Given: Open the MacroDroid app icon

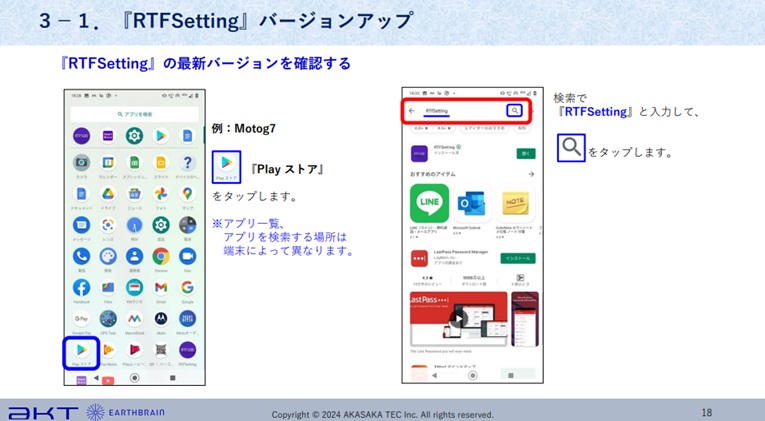Looking at the screenshot, I should pyautogui.click(x=134, y=319).
